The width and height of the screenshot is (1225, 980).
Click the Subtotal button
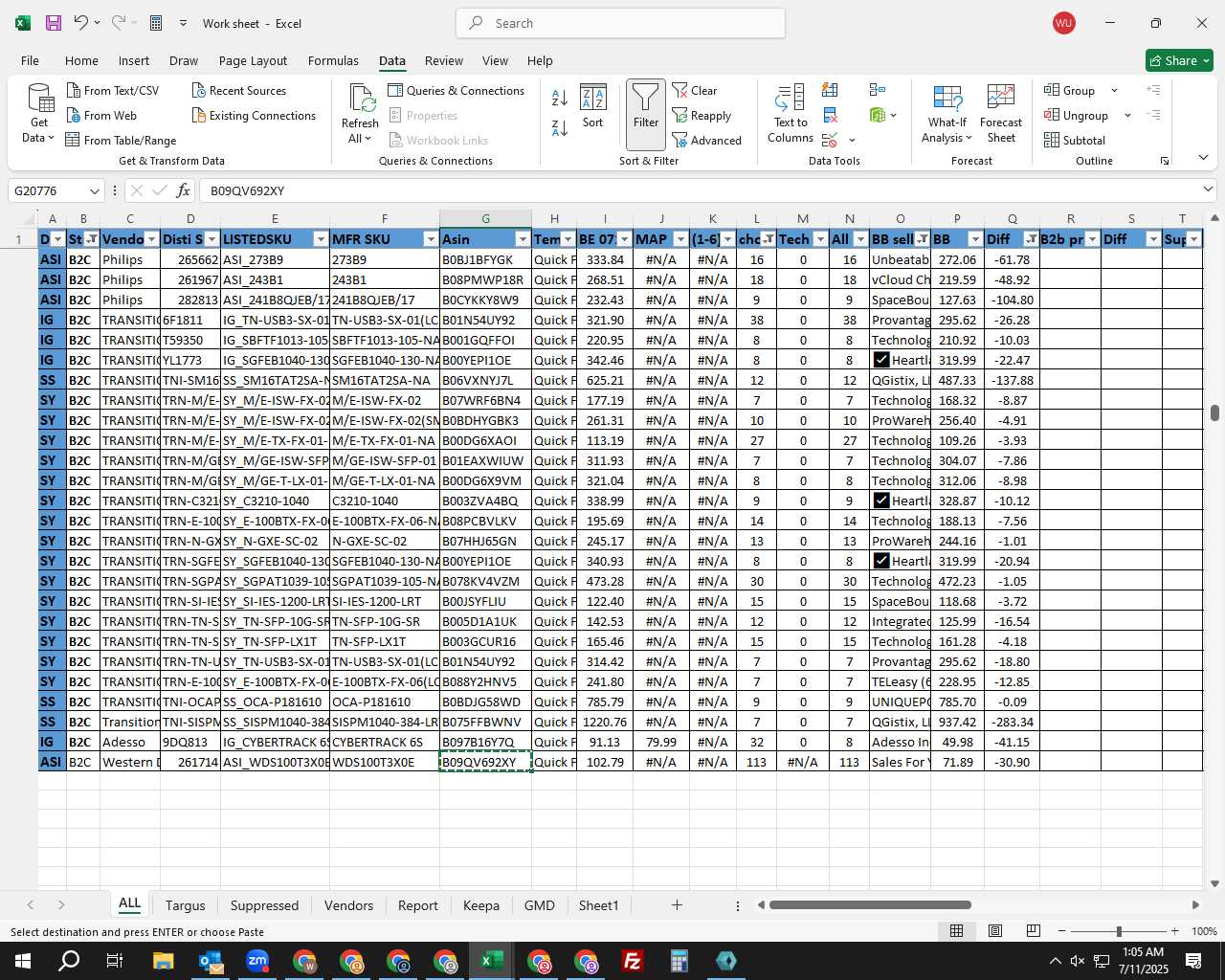click(x=1075, y=140)
